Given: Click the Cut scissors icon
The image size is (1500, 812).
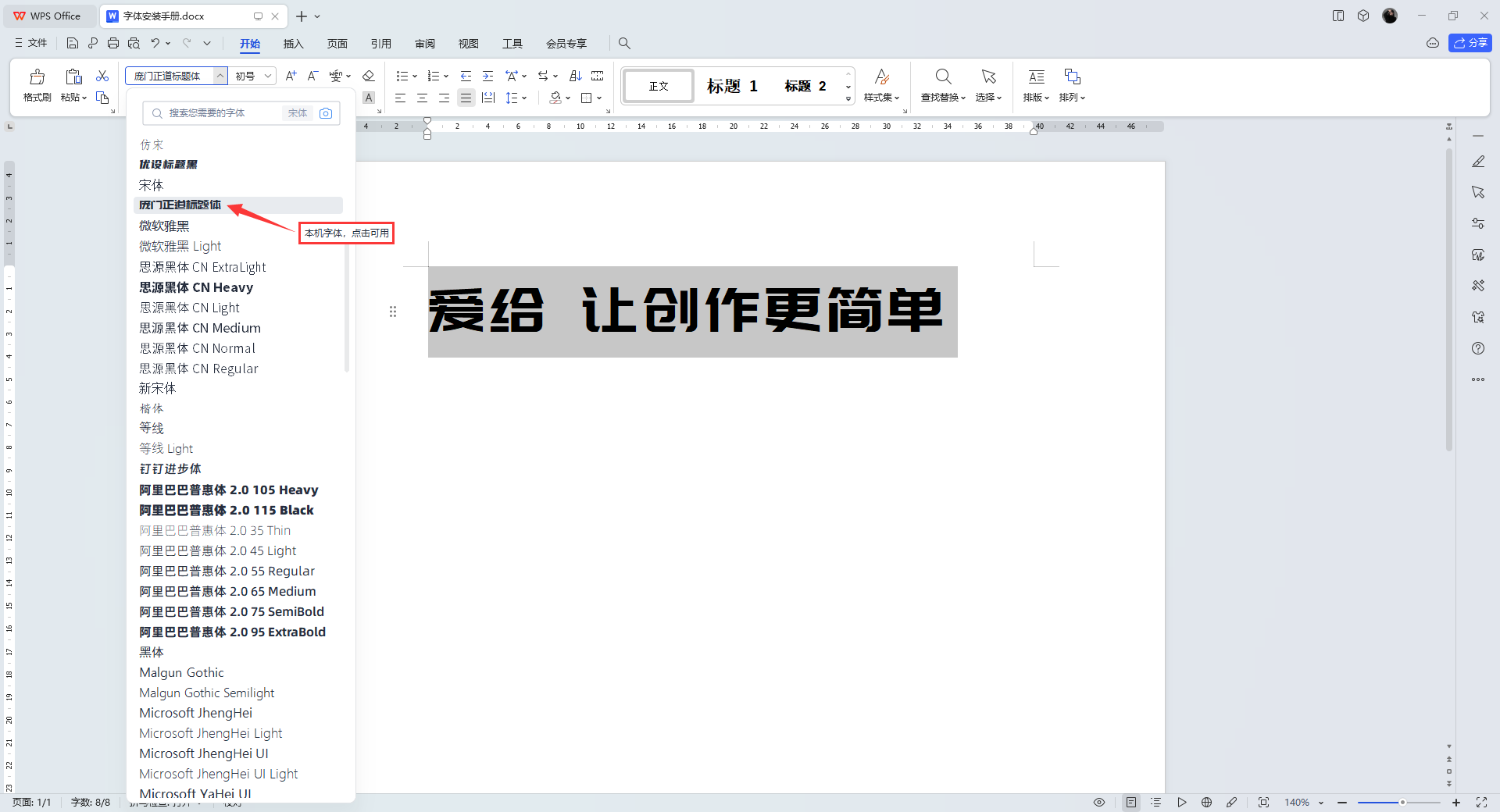Looking at the screenshot, I should 102,76.
